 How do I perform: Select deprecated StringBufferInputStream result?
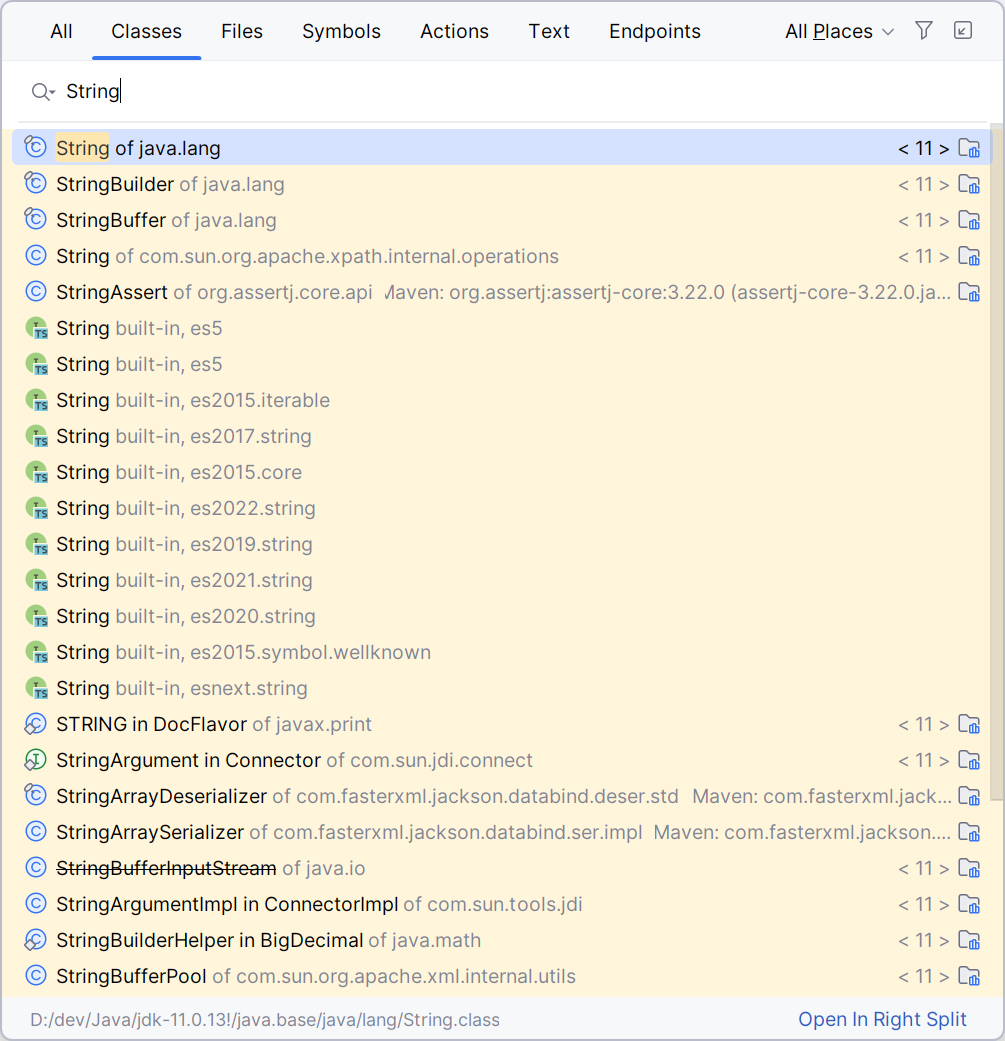[x=502, y=868]
